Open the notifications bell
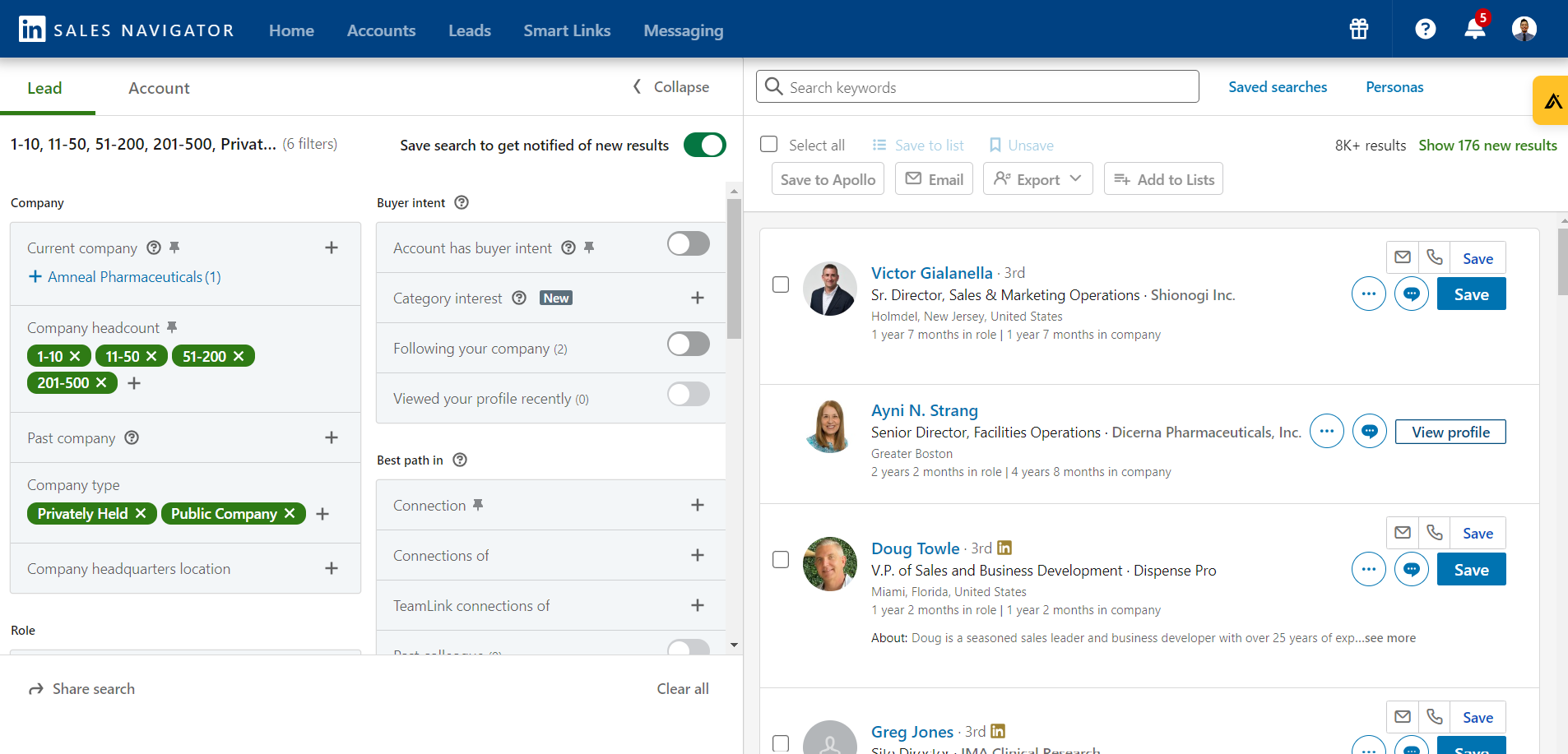This screenshot has height=754, width=1568. [x=1475, y=30]
